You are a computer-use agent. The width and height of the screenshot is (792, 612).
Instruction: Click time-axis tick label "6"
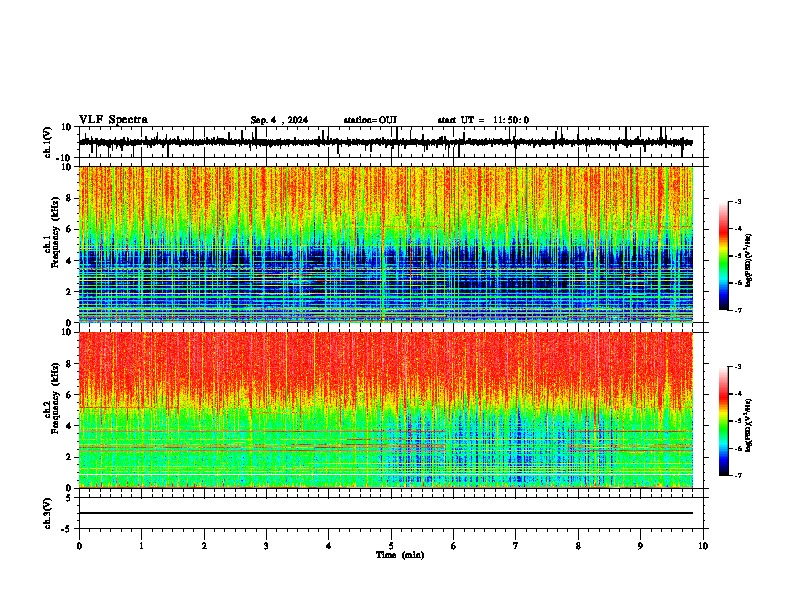tap(454, 546)
